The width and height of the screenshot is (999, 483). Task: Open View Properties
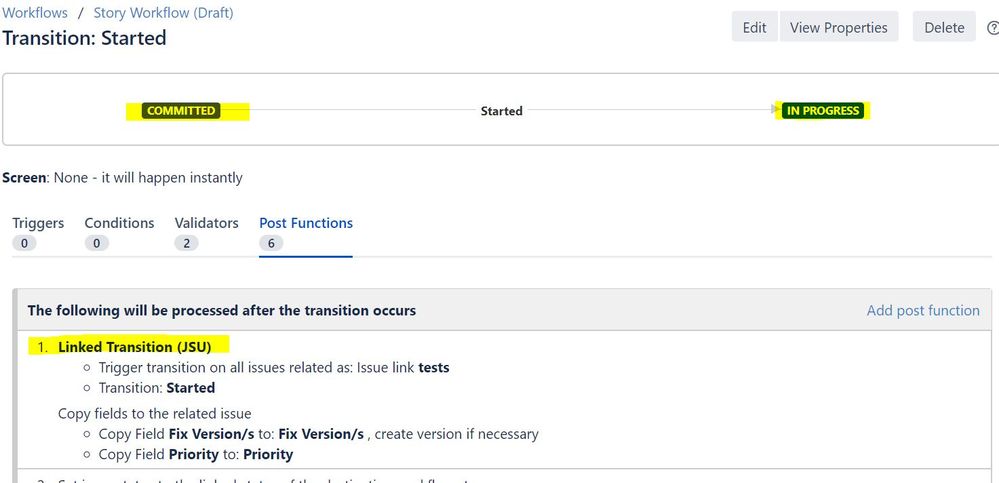click(838, 27)
